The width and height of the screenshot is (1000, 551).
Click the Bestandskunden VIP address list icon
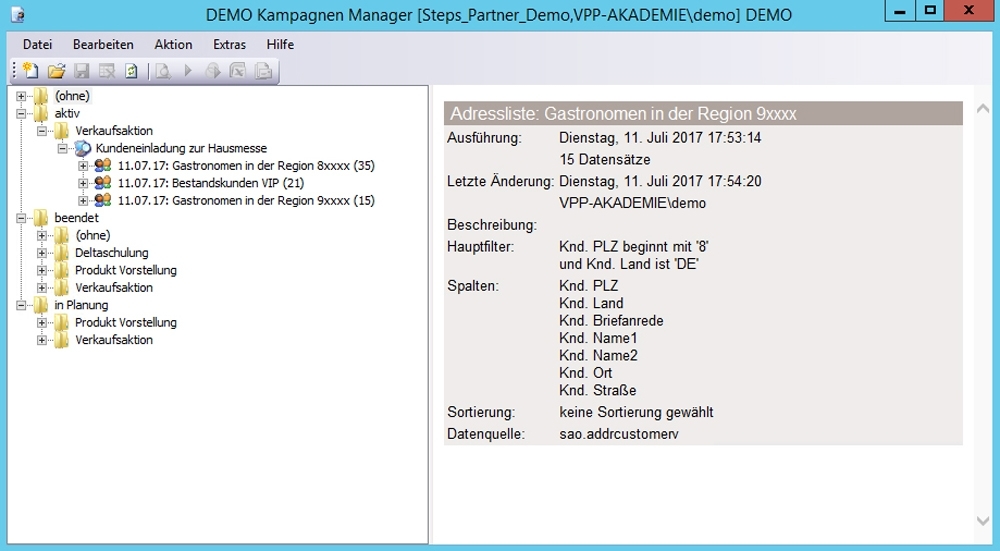point(103,183)
